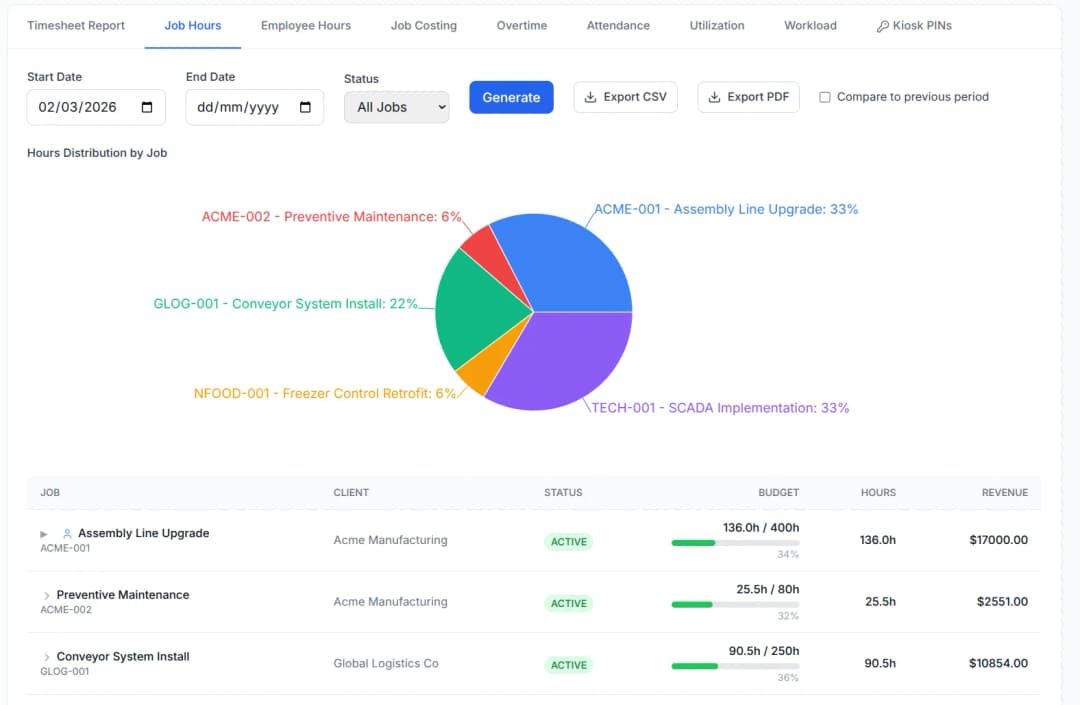Enable Compare to previous period

pyautogui.click(x=824, y=97)
